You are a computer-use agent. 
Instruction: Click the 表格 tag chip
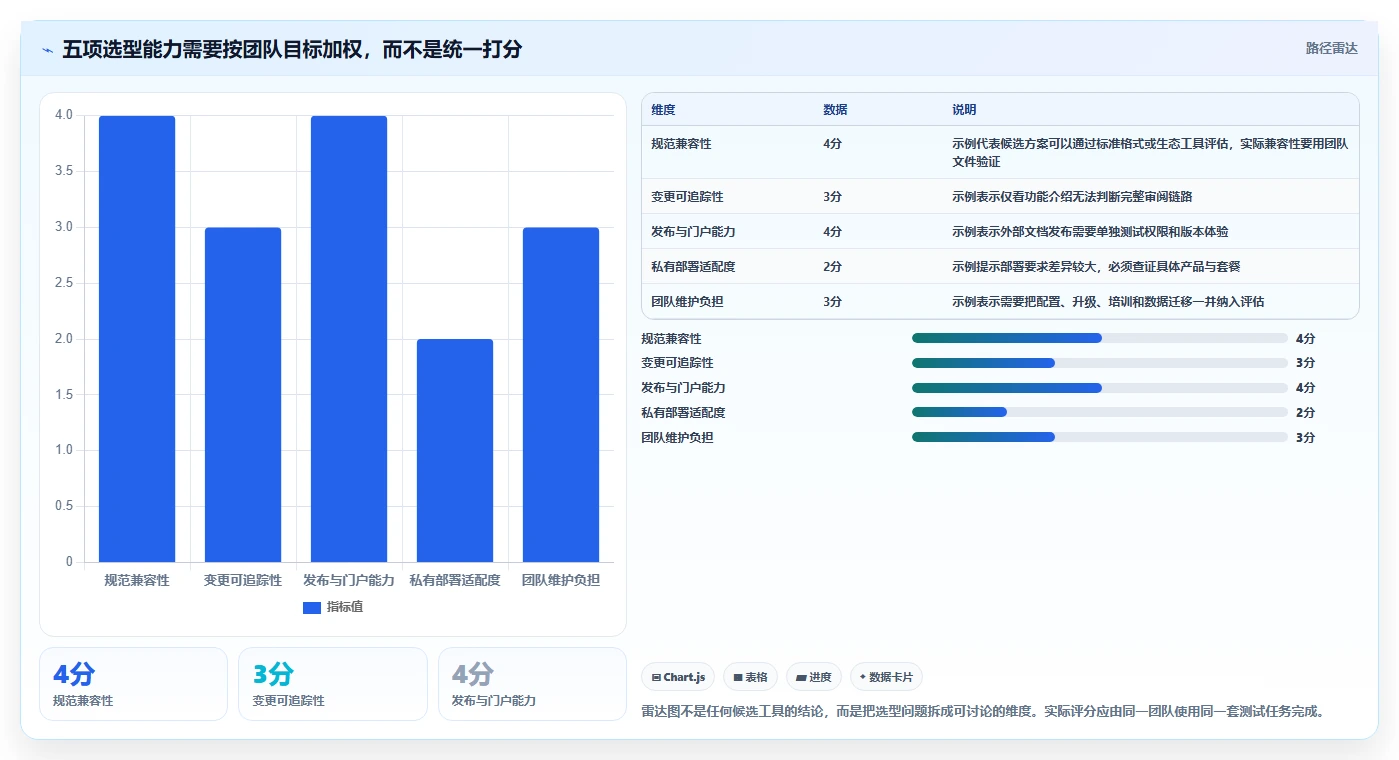click(x=750, y=677)
